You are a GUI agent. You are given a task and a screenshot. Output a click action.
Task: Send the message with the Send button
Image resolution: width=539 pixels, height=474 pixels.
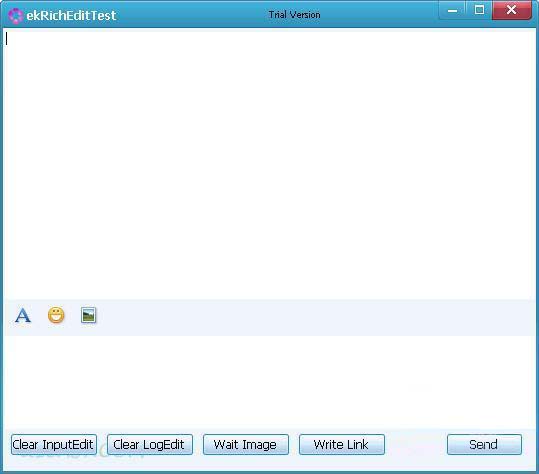pyautogui.click(x=484, y=444)
